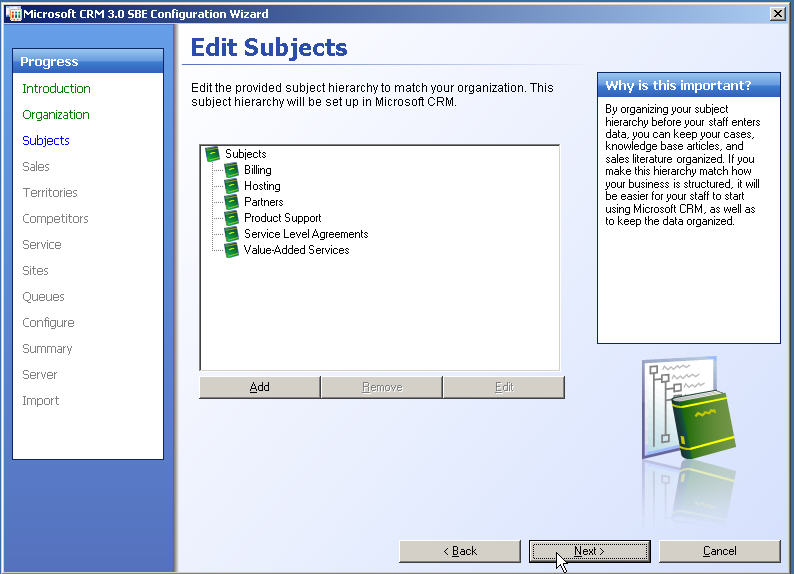Select Value-Added Services in the tree
The image size is (794, 574).
[x=296, y=250]
